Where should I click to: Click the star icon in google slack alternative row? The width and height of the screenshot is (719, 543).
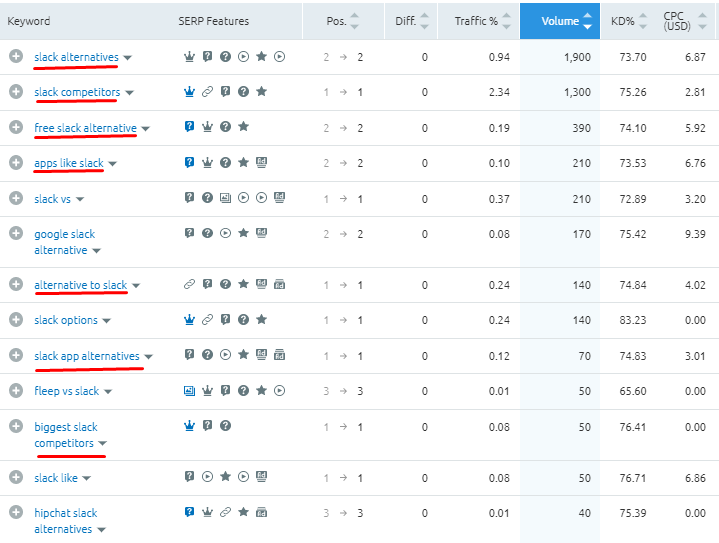click(x=243, y=233)
